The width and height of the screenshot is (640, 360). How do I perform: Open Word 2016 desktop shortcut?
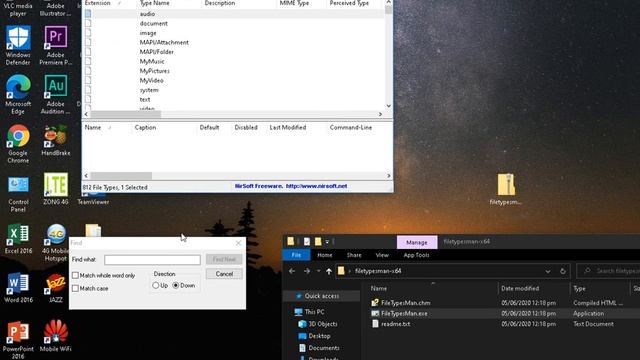coord(18,287)
